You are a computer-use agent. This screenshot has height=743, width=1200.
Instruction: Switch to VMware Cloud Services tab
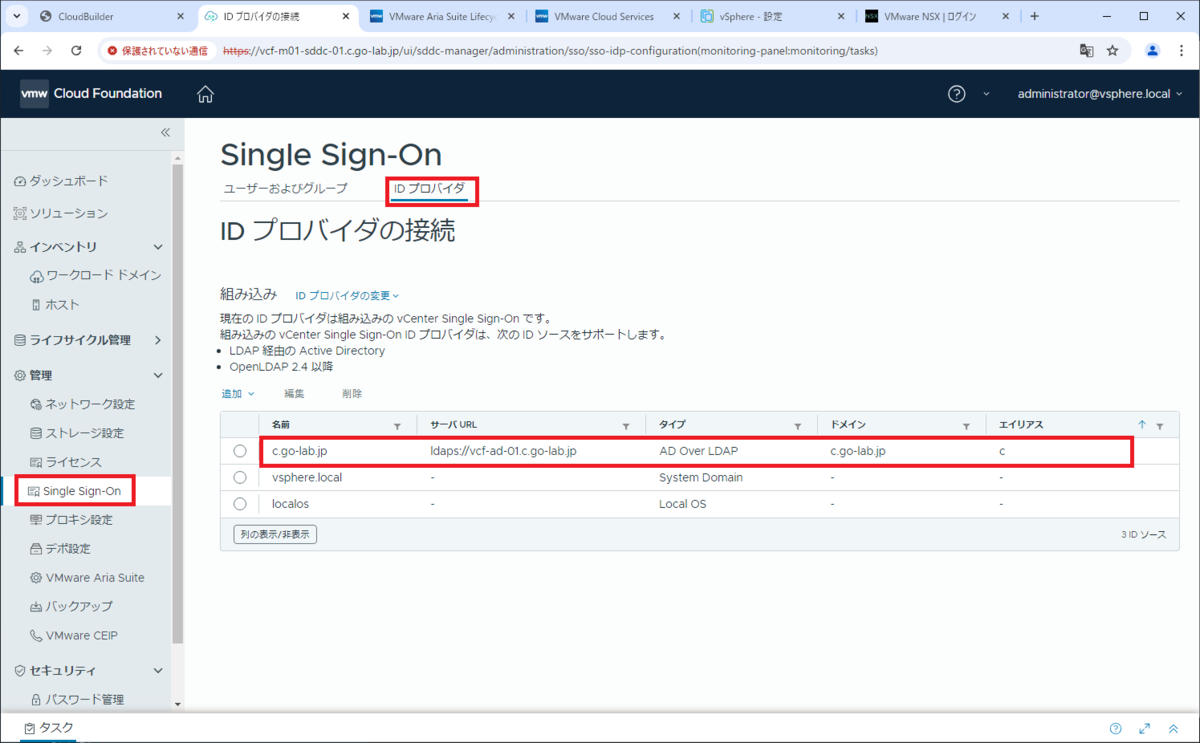coord(605,16)
